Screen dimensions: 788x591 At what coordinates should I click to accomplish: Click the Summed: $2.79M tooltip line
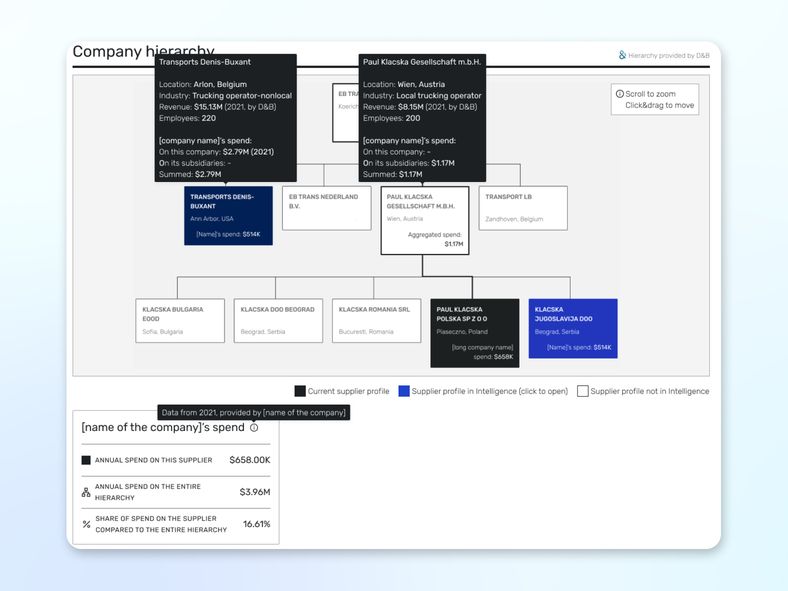point(190,174)
